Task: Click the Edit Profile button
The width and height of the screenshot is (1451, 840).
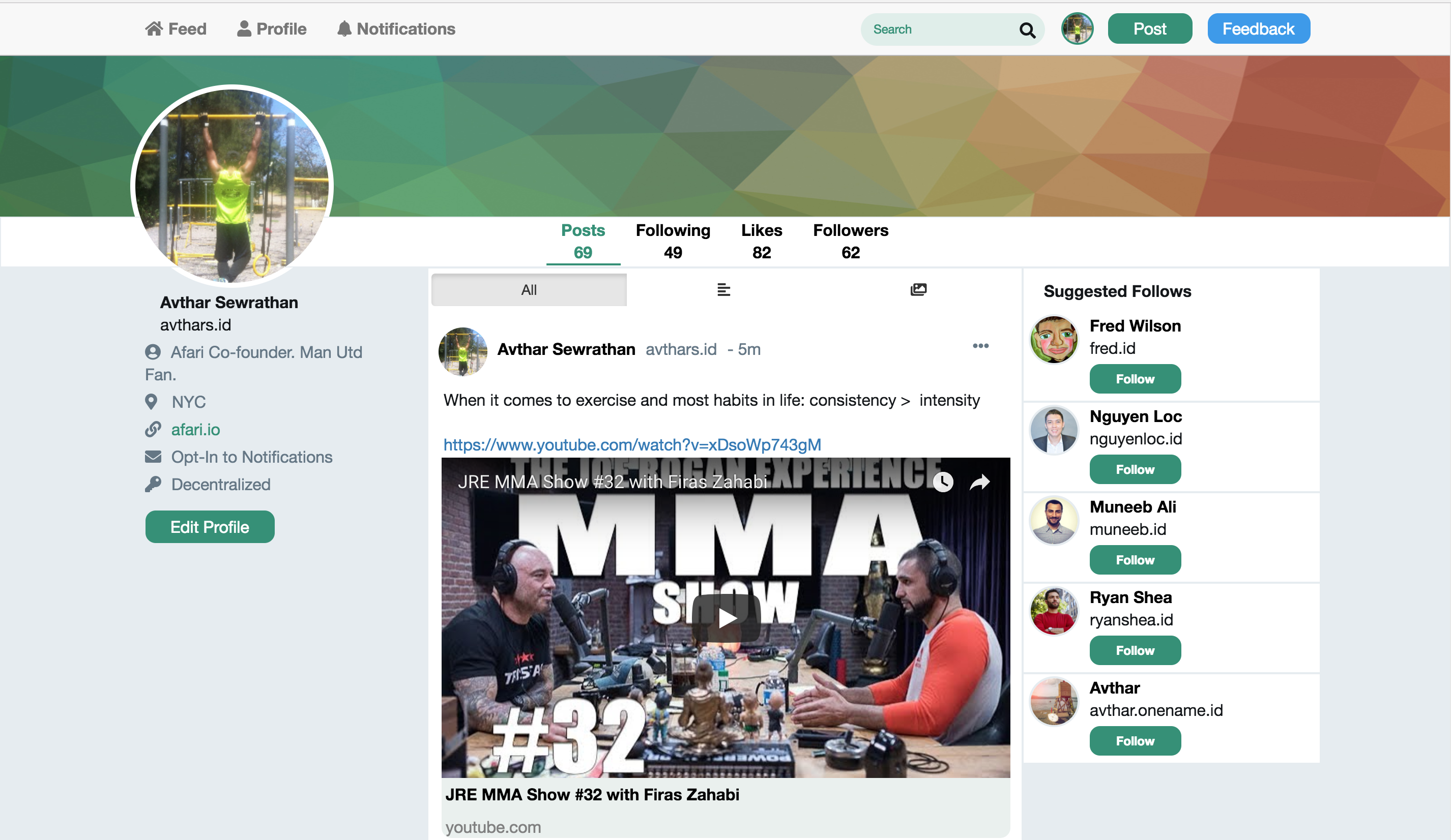Action: [x=210, y=527]
